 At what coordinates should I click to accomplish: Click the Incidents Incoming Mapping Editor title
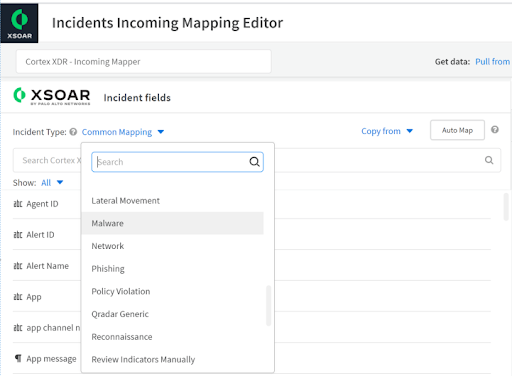(x=167, y=23)
